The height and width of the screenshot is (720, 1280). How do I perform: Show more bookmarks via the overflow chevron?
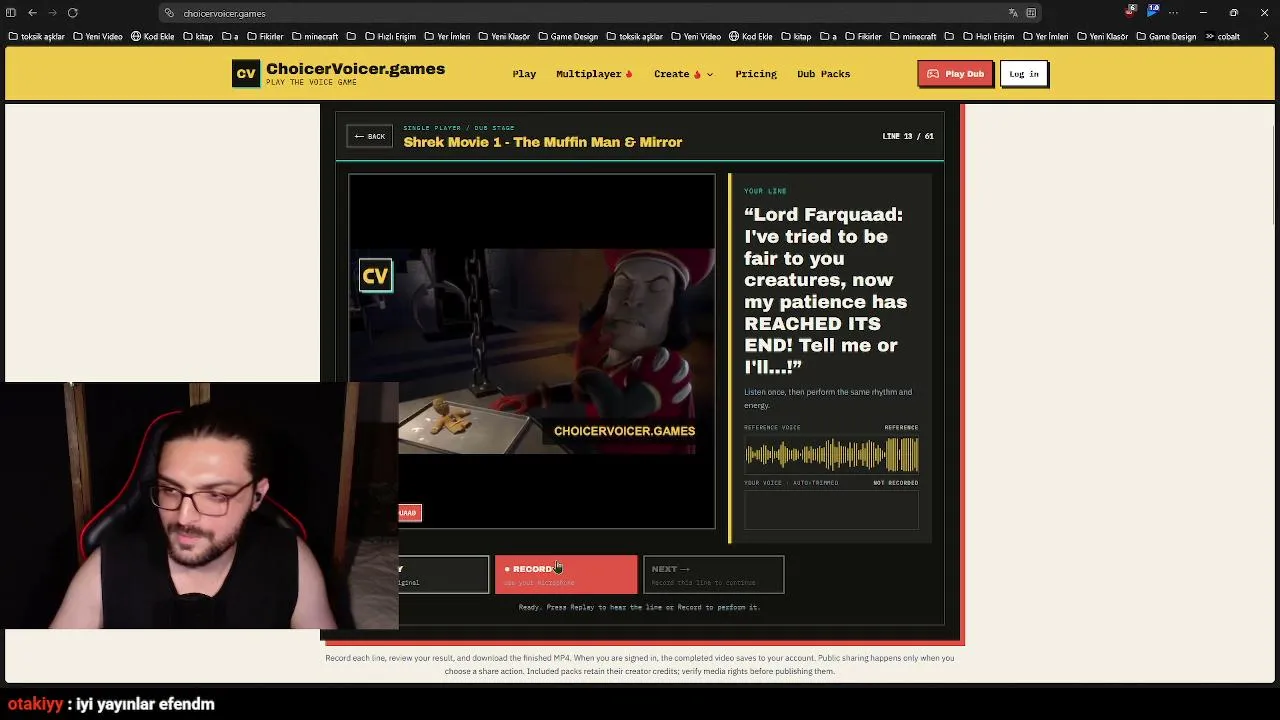(1210, 37)
